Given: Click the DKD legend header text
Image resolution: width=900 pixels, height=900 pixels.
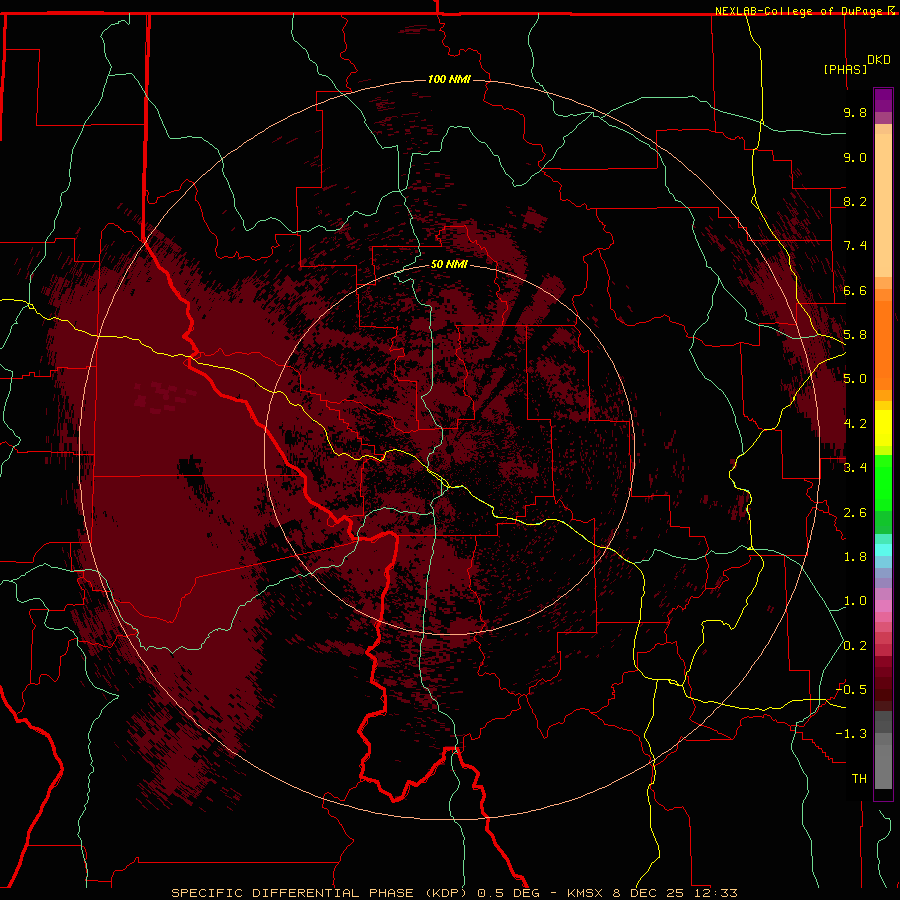Looking at the screenshot, I should 879,60.
